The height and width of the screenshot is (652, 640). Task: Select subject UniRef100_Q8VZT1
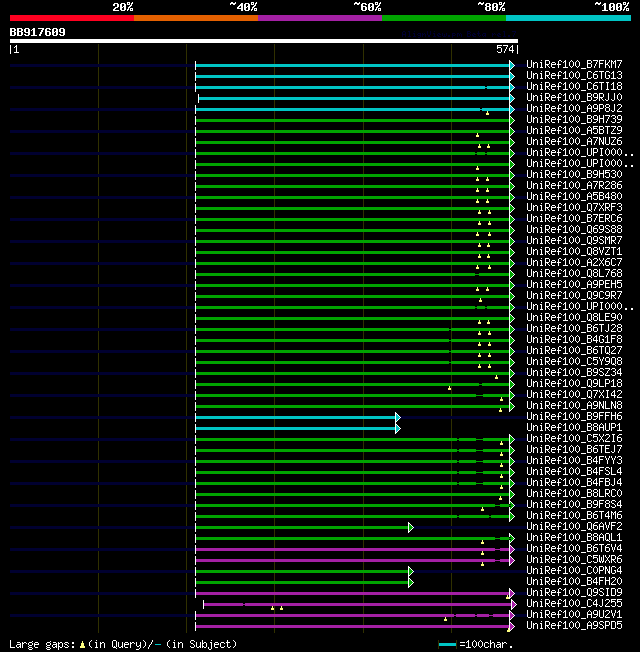coord(574,252)
